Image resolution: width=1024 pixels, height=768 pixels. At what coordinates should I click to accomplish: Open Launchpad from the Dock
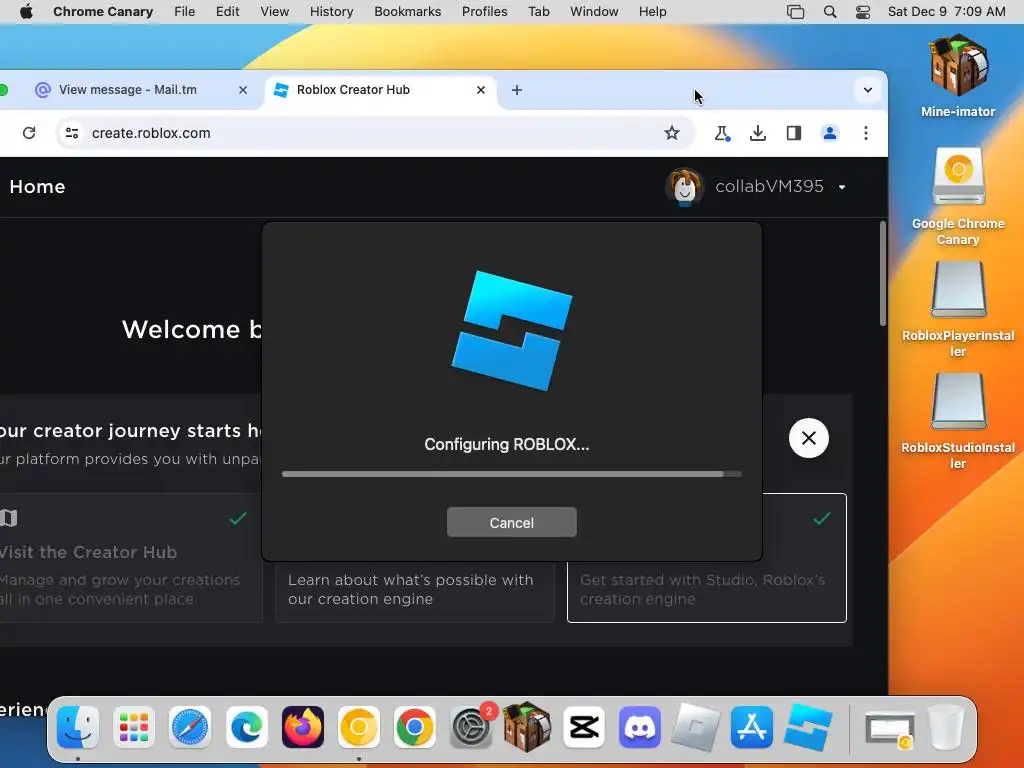pos(134,727)
